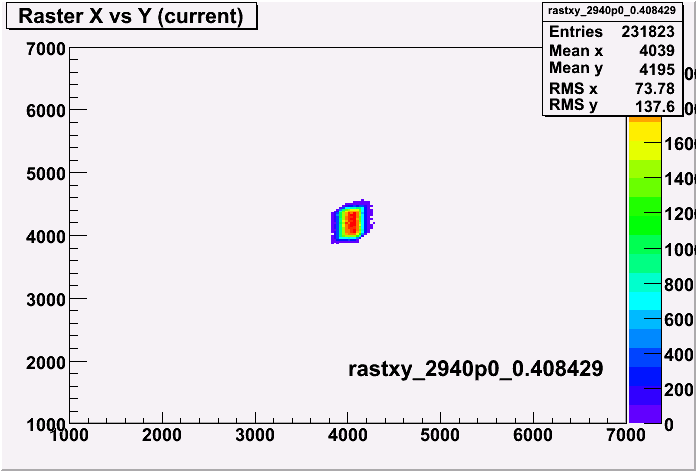
Task: Click the 7000 label on the X axis
Action: [625, 435]
